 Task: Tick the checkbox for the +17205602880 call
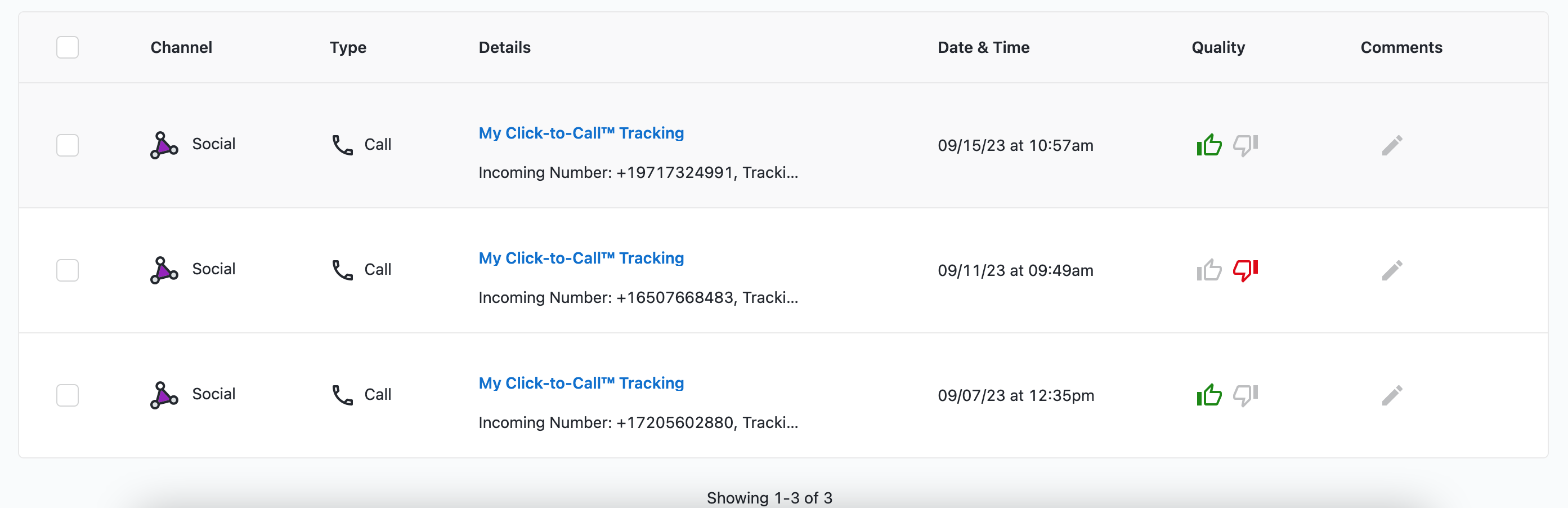[68, 395]
